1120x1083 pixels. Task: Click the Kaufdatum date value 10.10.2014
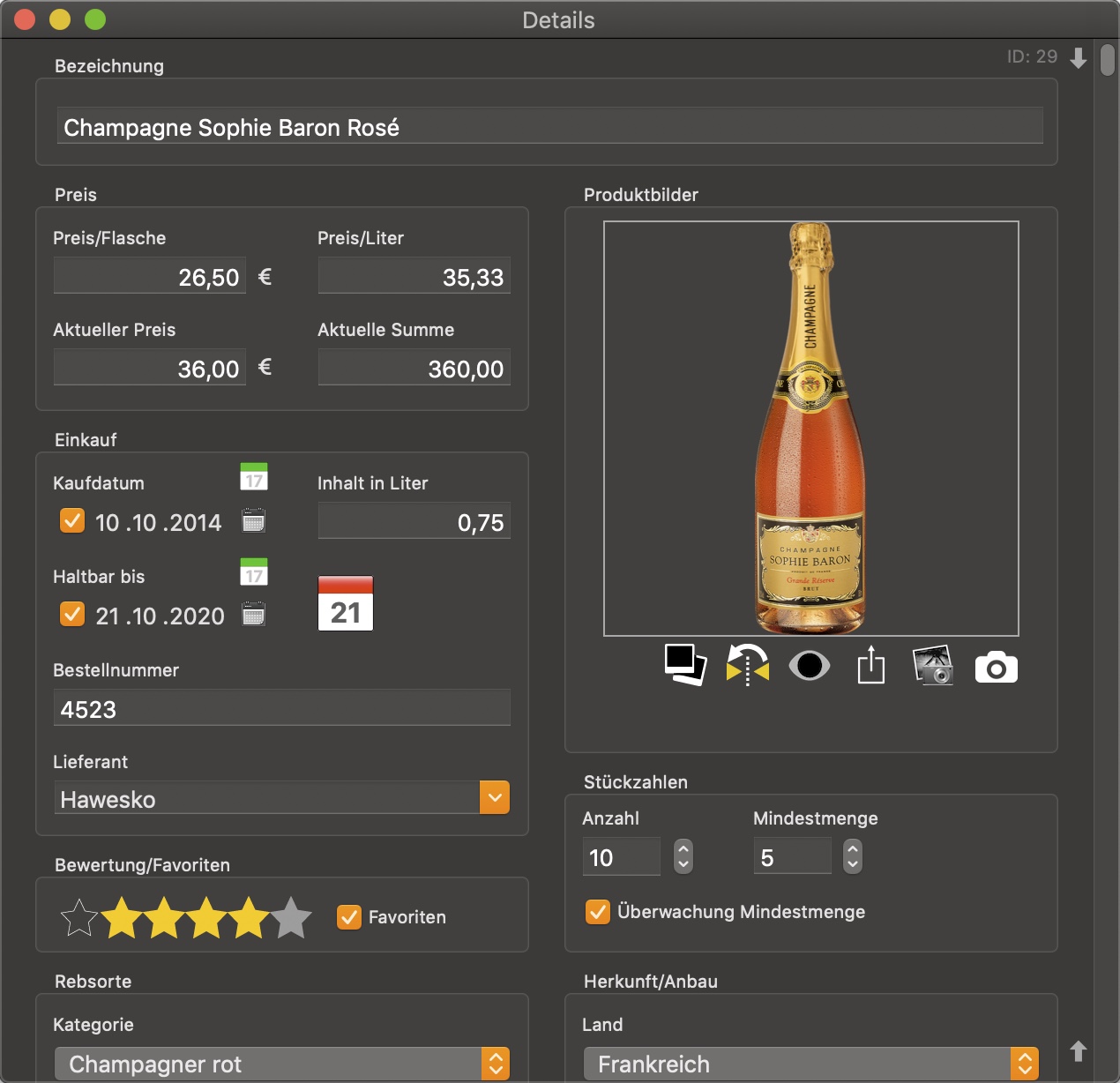point(159,523)
